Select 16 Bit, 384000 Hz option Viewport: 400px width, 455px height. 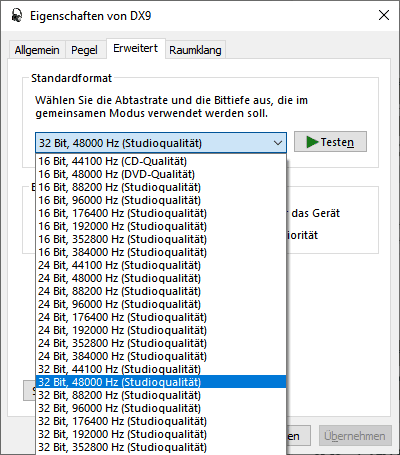161,252
